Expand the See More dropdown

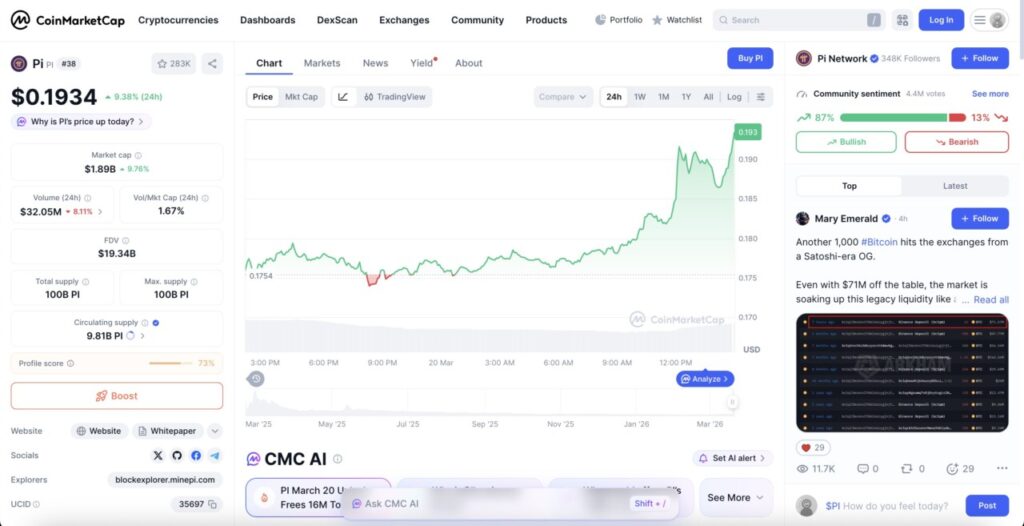tap(735, 497)
